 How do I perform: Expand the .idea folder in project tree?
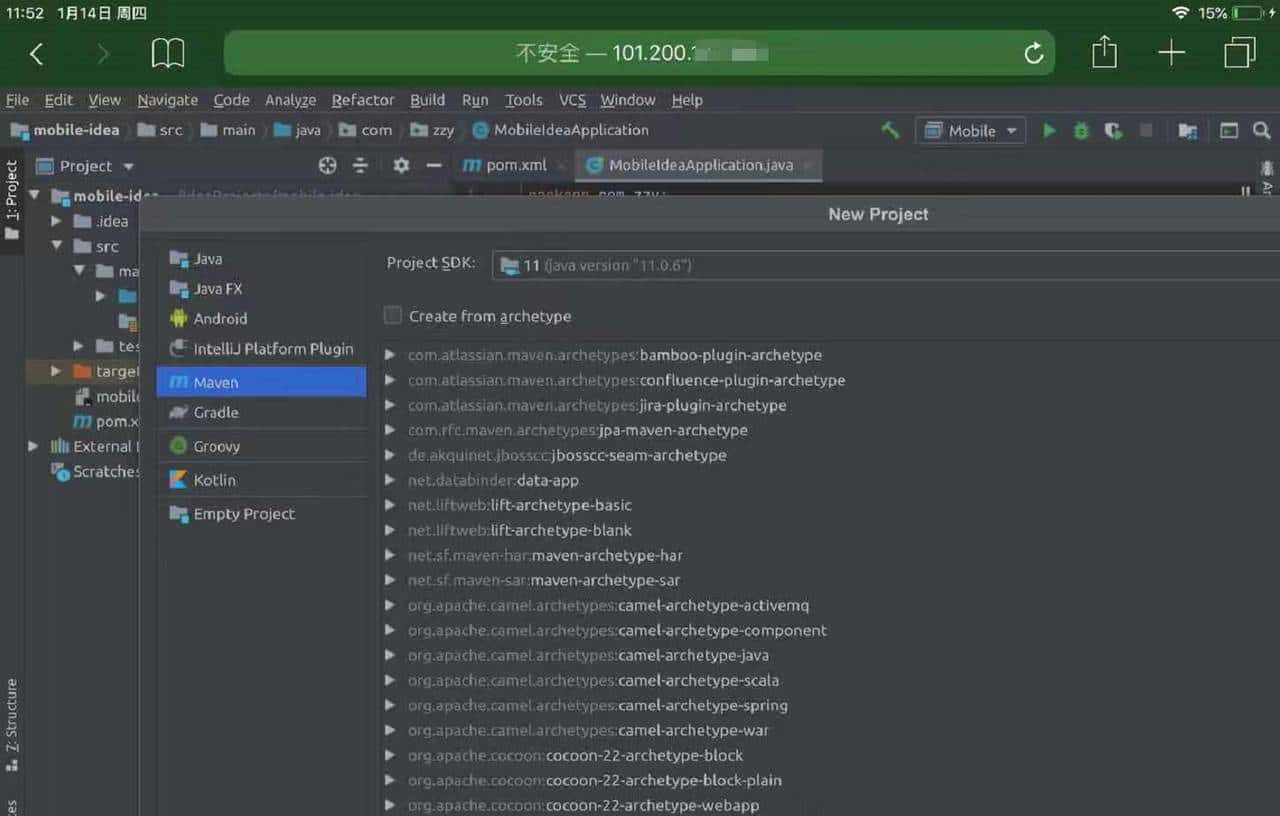click(57, 221)
